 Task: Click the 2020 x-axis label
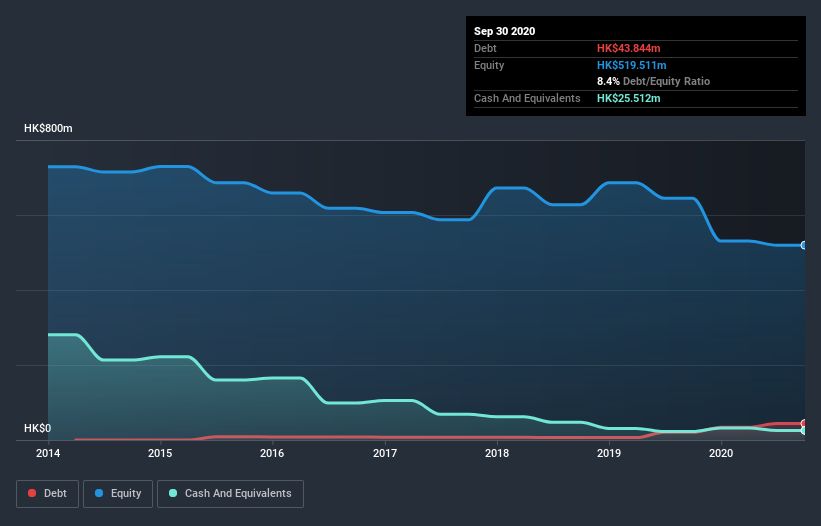[x=720, y=453]
